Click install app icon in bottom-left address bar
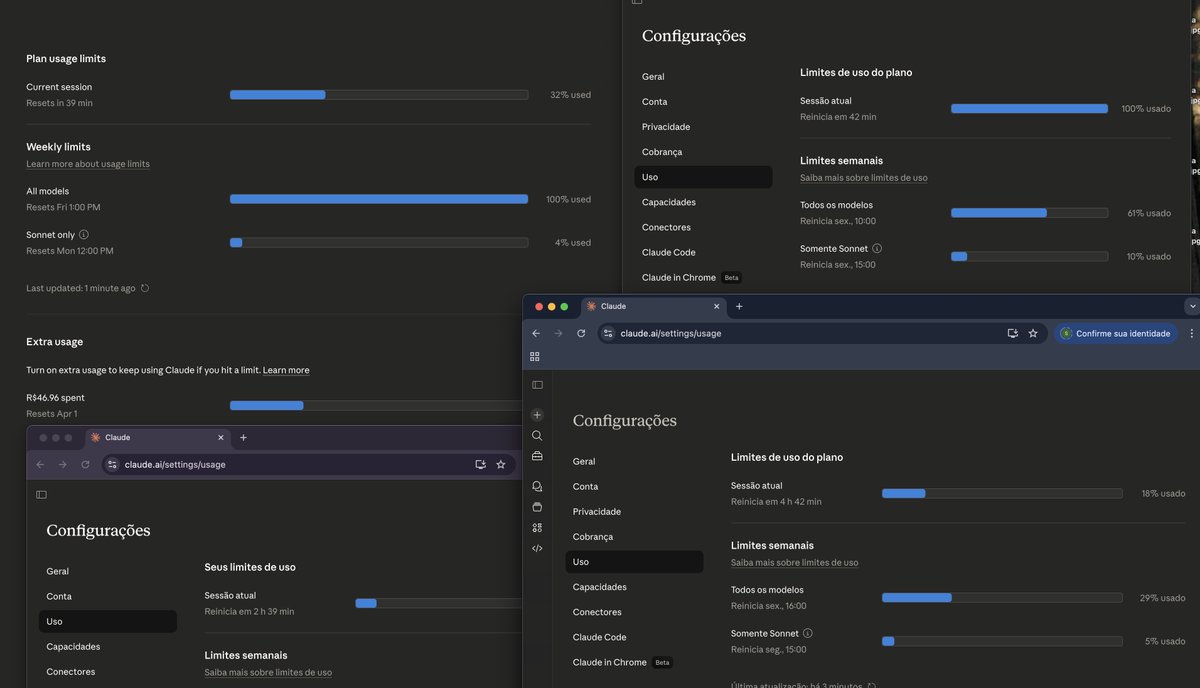 481,464
